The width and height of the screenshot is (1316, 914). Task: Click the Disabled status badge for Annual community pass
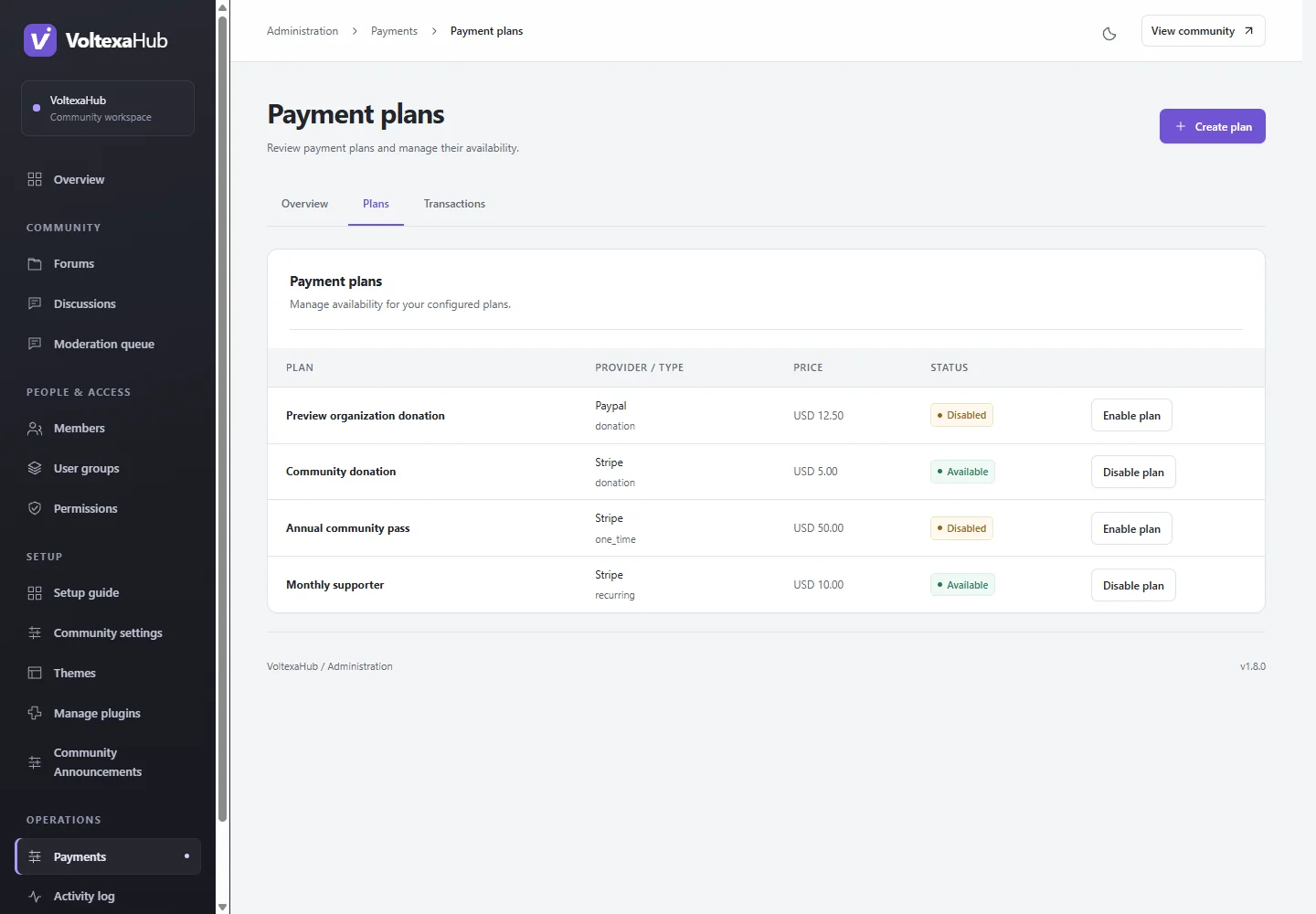click(x=961, y=528)
